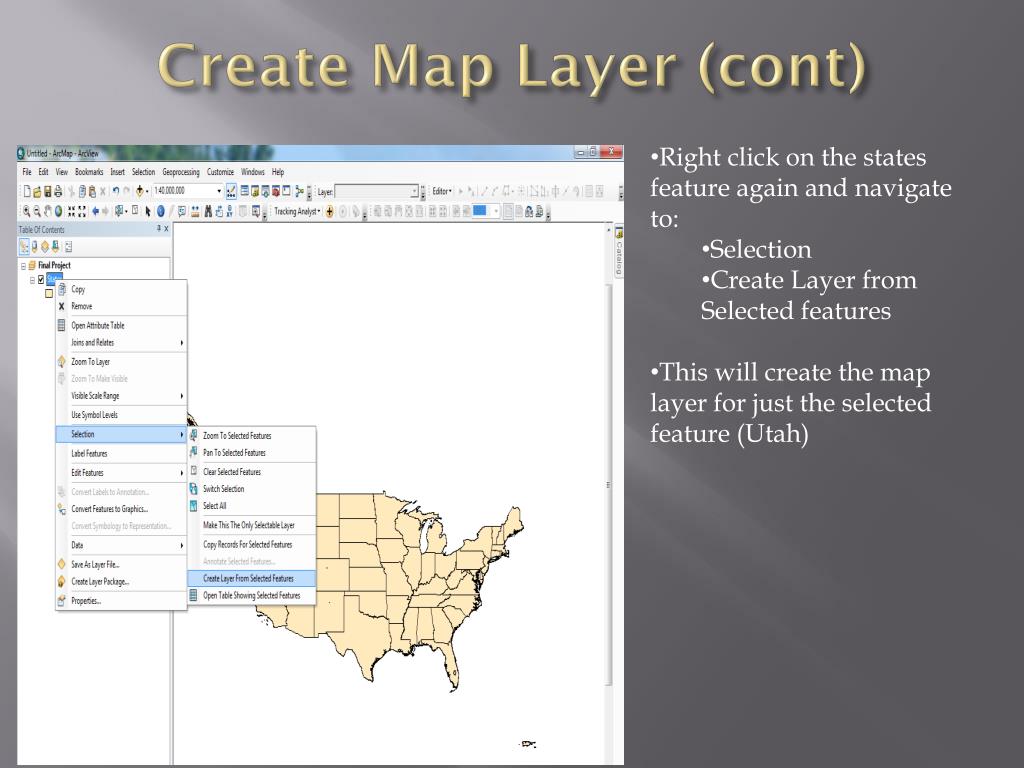This screenshot has width=1024, height=768.
Task: Click the Save document icon
Action: click(x=46, y=191)
